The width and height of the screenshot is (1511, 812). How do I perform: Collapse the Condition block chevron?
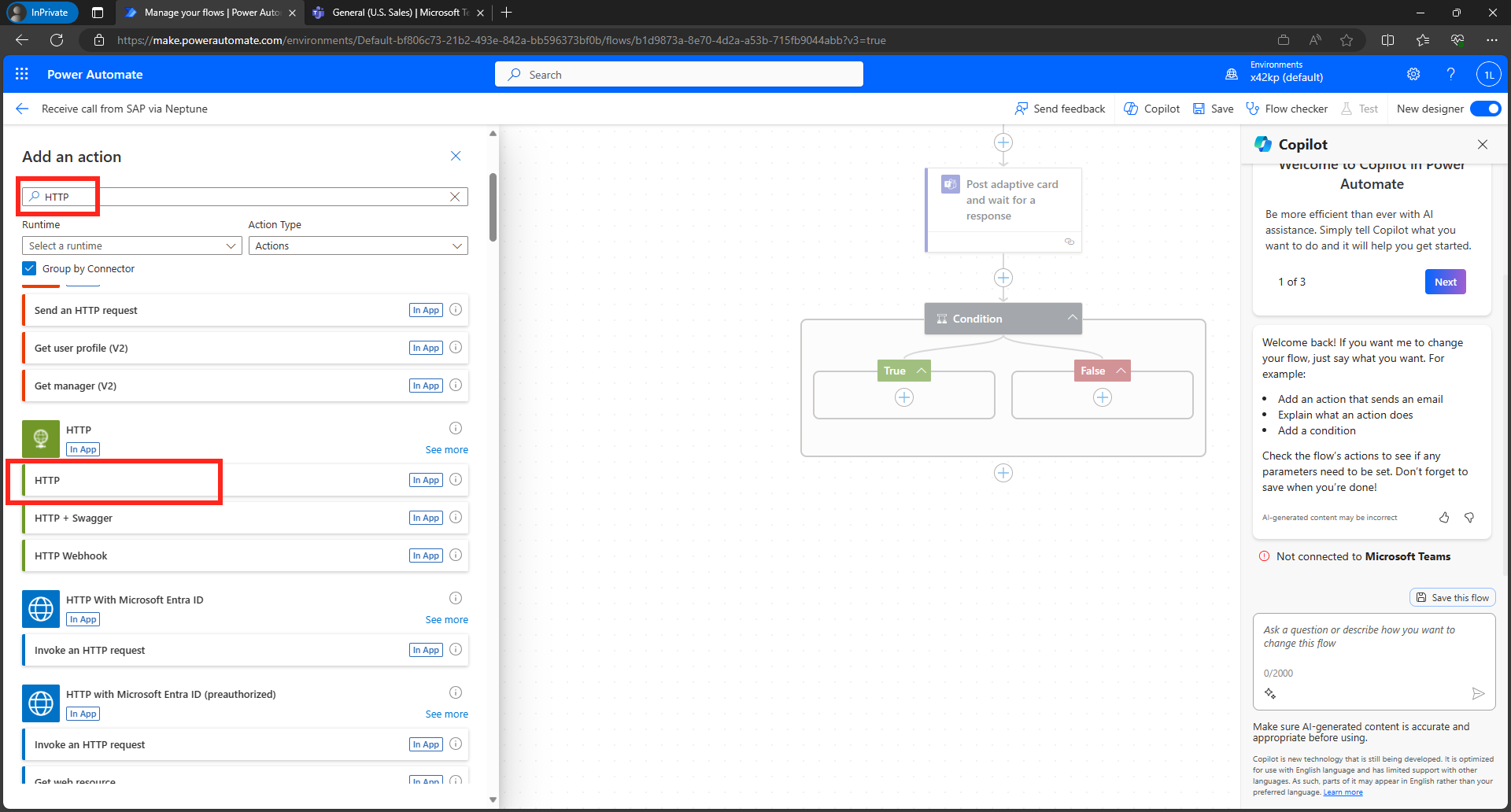1072,318
